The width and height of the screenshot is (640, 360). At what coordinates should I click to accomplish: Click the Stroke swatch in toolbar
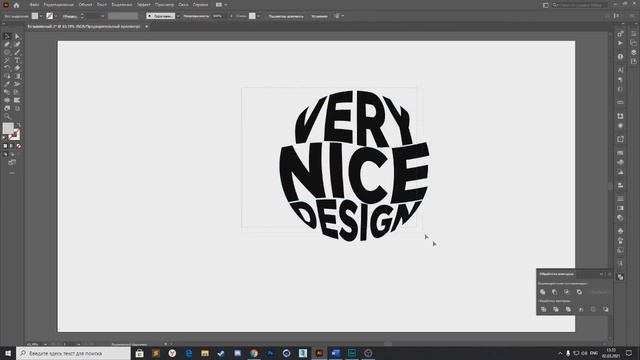coord(14,134)
